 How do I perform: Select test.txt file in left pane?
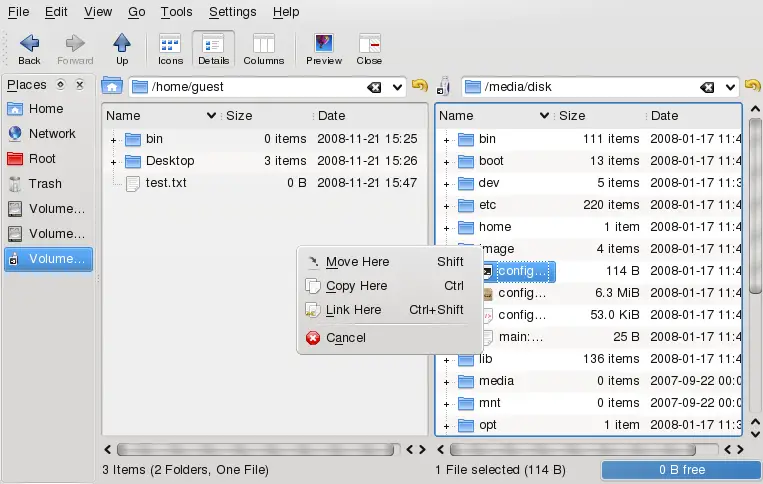click(x=166, y=183)
